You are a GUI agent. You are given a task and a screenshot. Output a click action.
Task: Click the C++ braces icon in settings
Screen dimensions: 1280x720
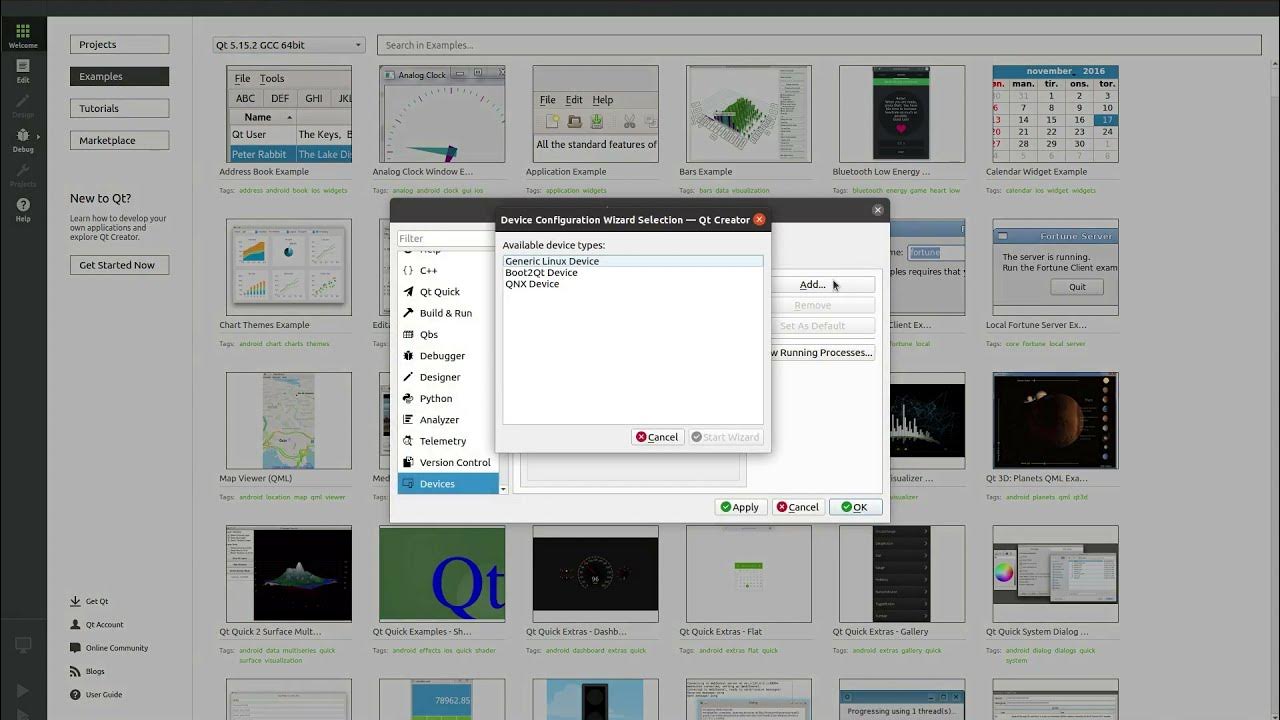[408, 270]
